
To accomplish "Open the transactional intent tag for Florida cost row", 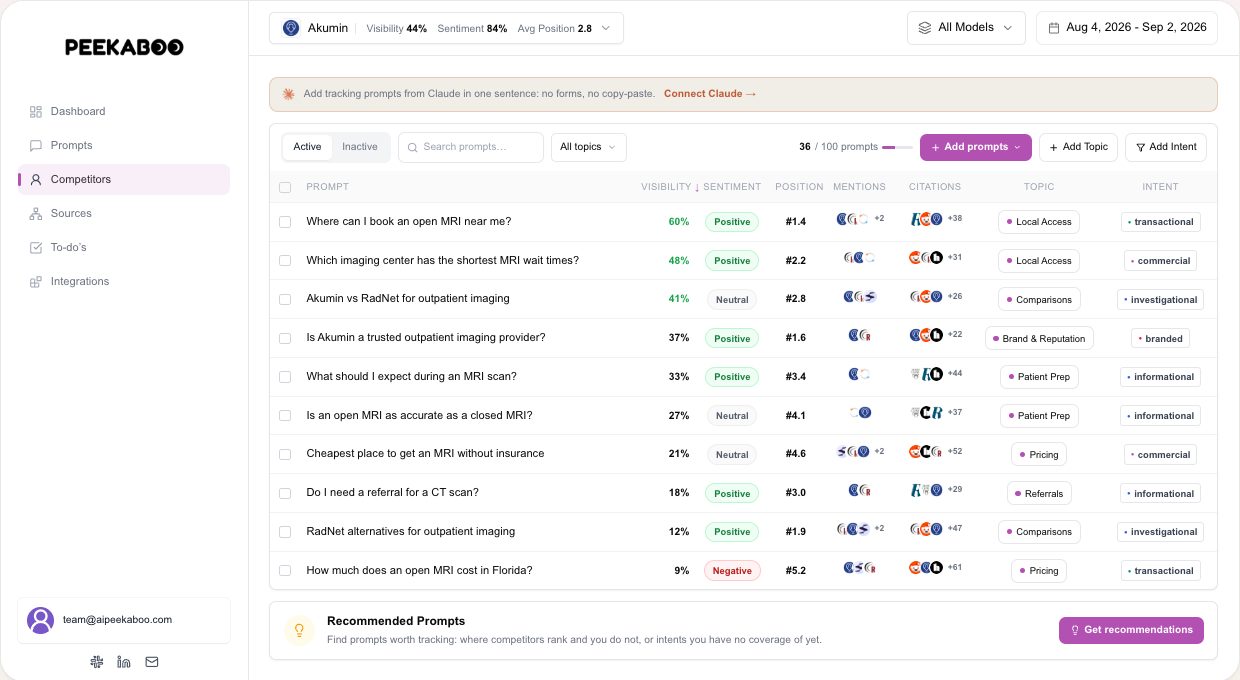I will click(x=1160, y=571).
